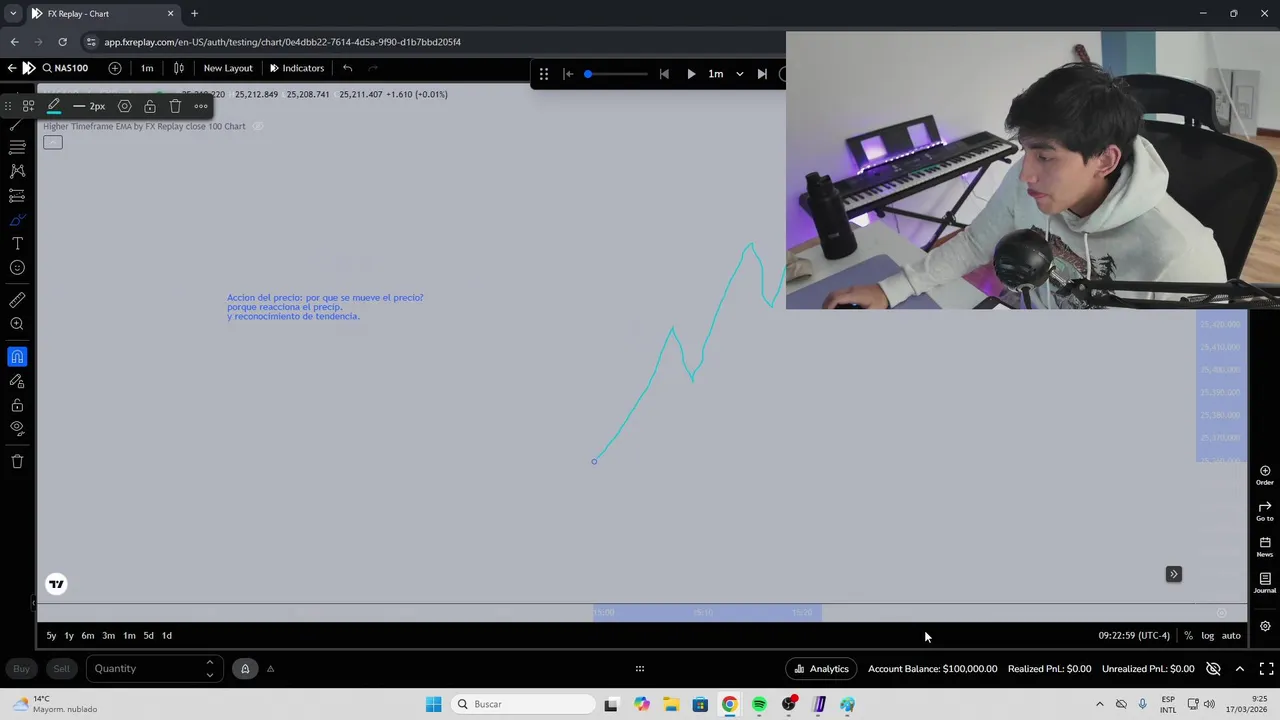Open more options in drawing toolbar
Screen dimensions: 1280x720
click(201, 106)
